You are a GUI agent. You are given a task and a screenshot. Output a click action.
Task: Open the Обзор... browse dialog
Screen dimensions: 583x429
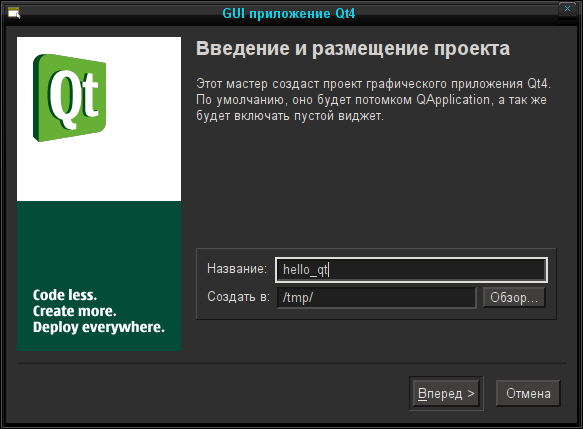click(x=514, y=297)
